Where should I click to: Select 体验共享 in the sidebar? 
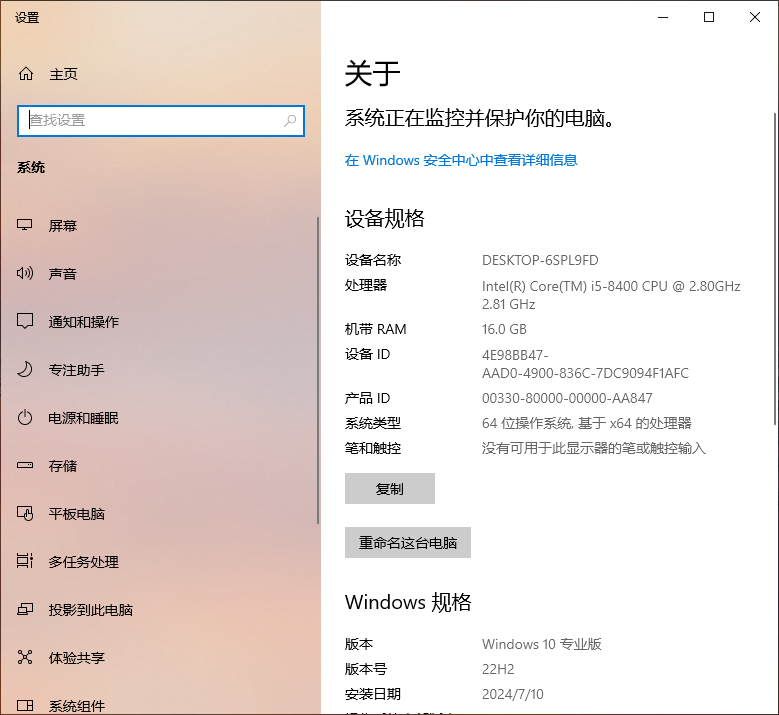pyautogui.click(x=159, y=657)
